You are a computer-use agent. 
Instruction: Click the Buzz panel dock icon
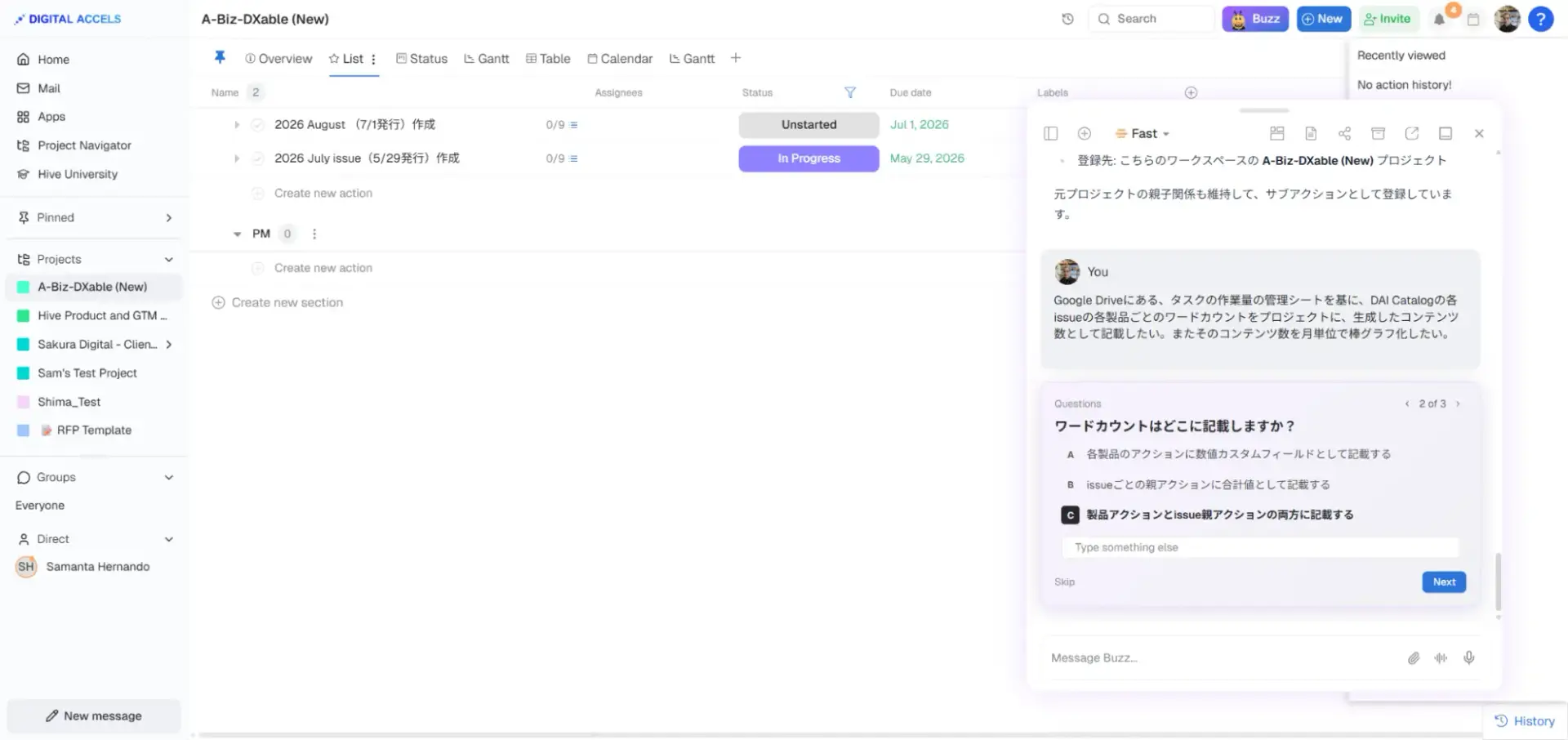click(1445, 133)
